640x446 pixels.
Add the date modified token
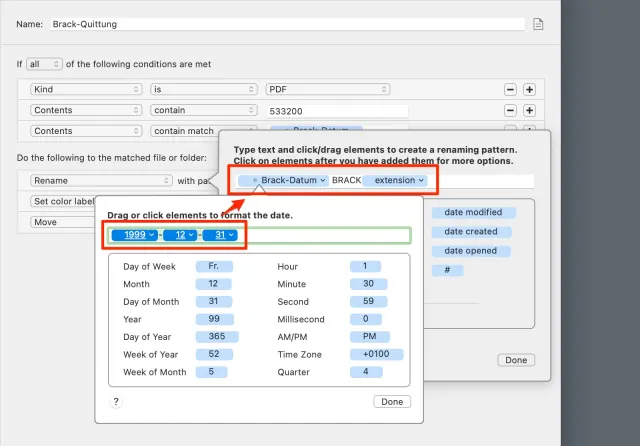pos(474,212)
